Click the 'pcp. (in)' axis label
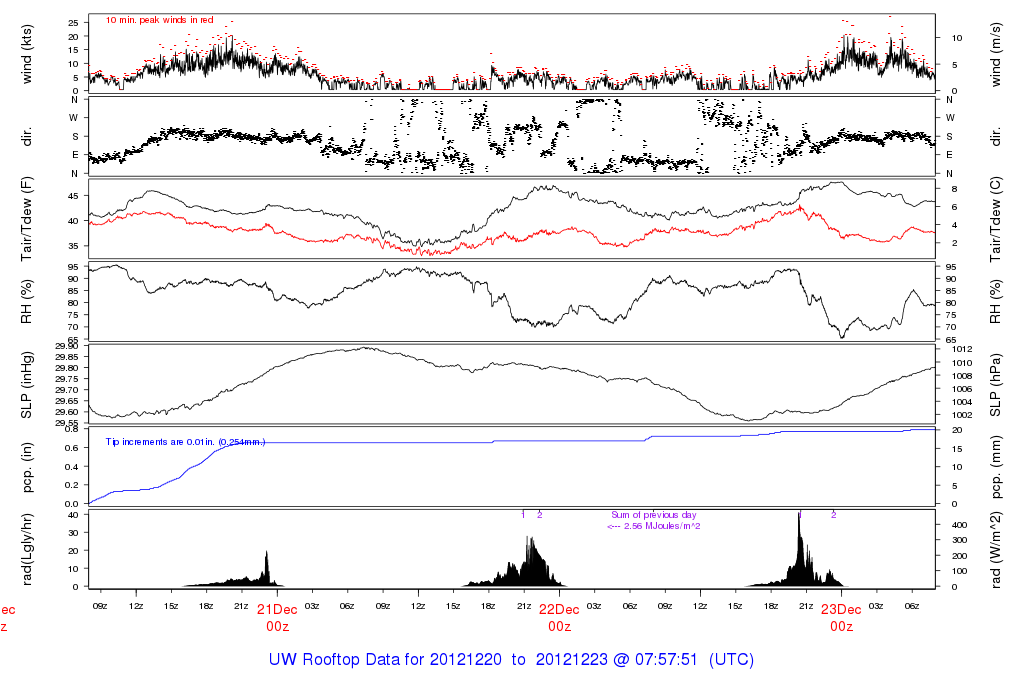The image size is (1024, 700). click(27, 466)
